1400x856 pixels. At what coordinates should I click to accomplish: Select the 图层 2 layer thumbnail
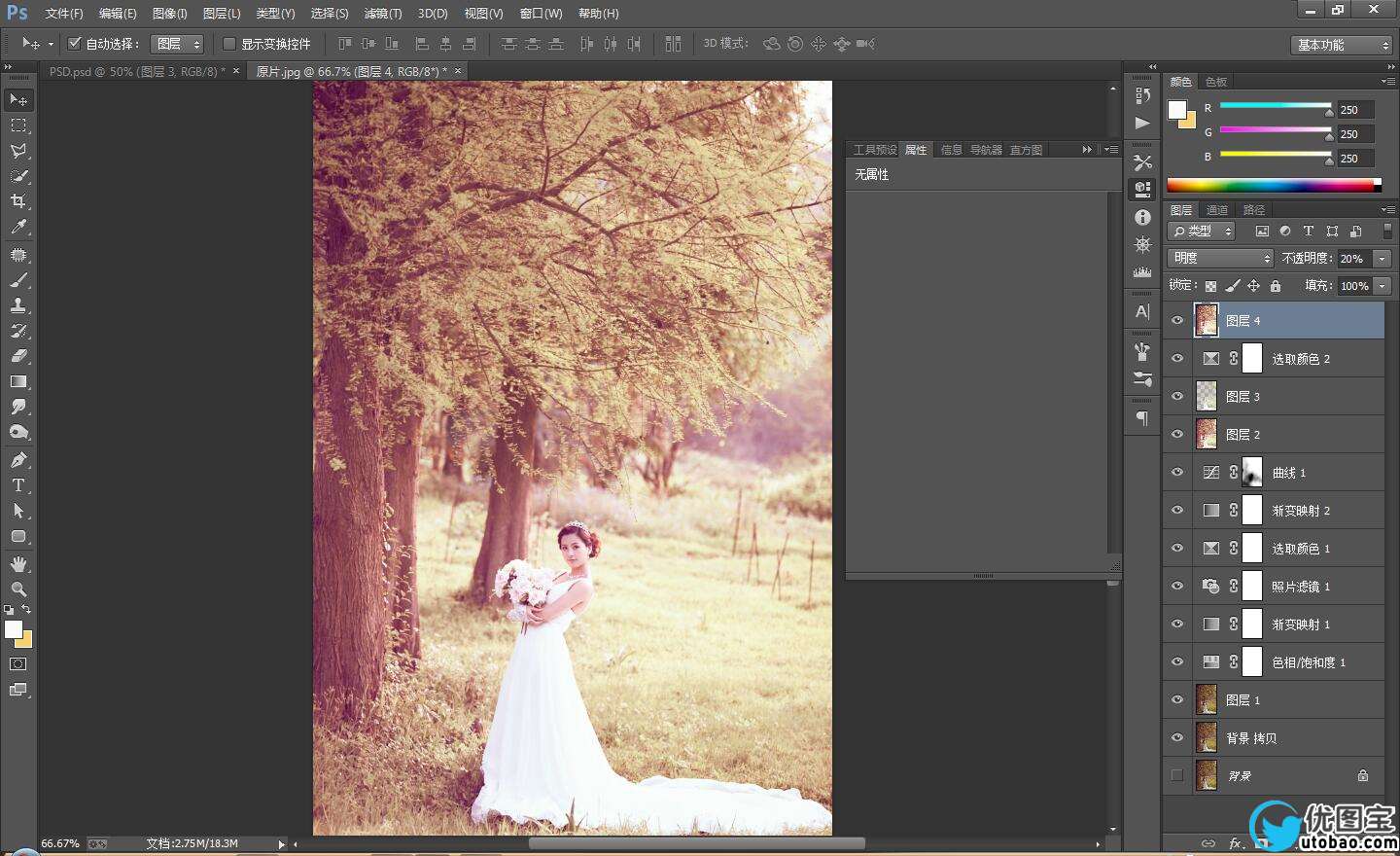click(x=1207, y=435)
